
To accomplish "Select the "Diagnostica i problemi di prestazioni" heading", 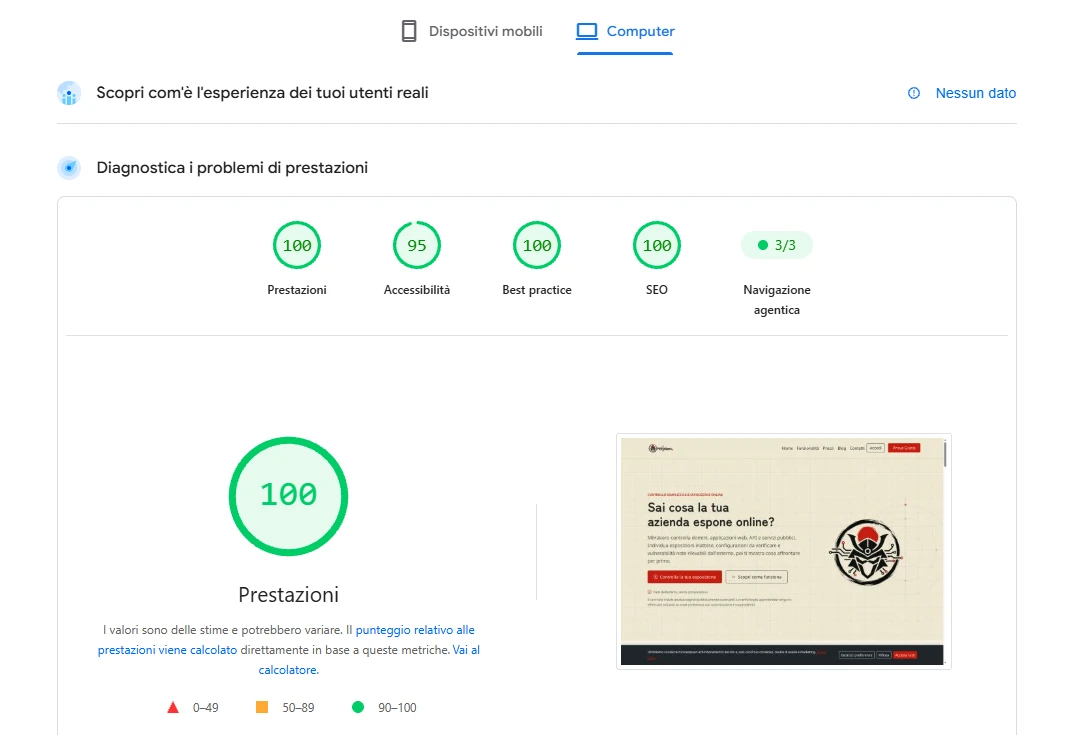I will tap(232, 168).
